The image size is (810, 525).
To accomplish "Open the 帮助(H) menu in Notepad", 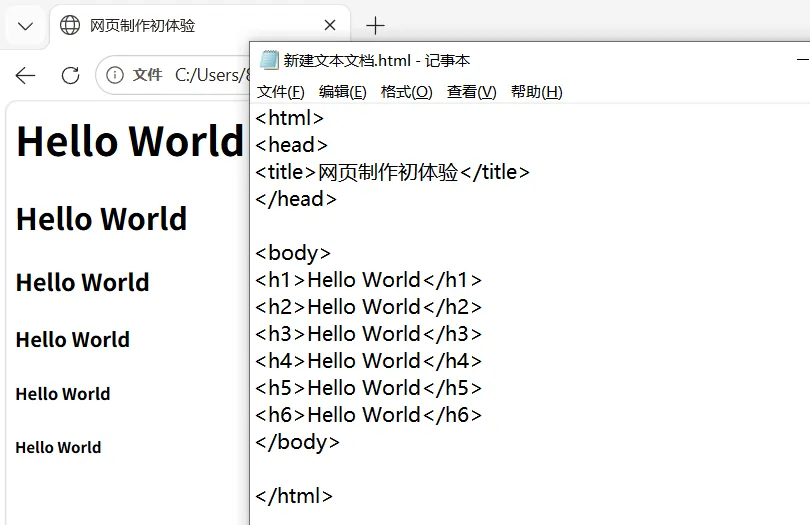I will pyautogui.click(x=536, y=92).
